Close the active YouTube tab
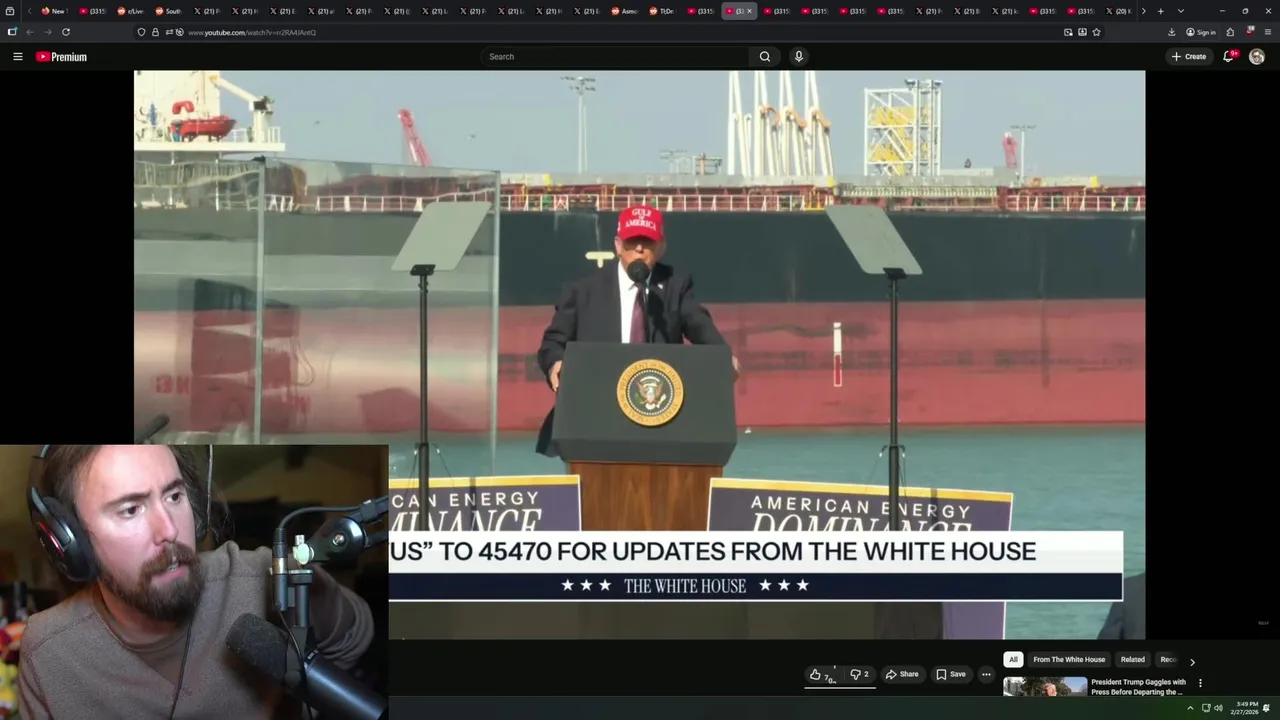1280x720 pixels. pyautogui.click(x=749, y=11)
